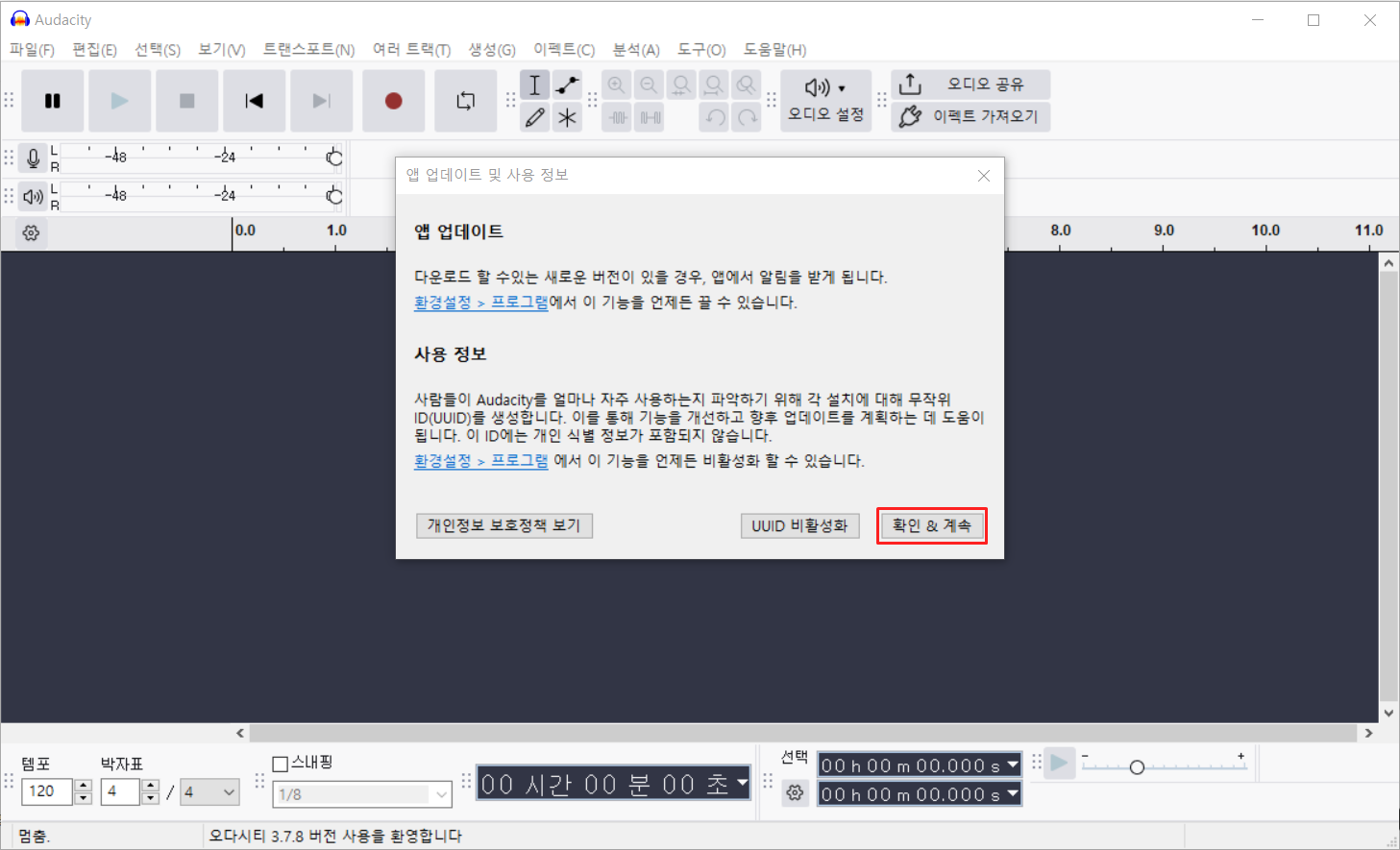The image size is (1400, 850).
Task: Click the Pause button in transport toolbar
Action: click(x=53, y=101)
